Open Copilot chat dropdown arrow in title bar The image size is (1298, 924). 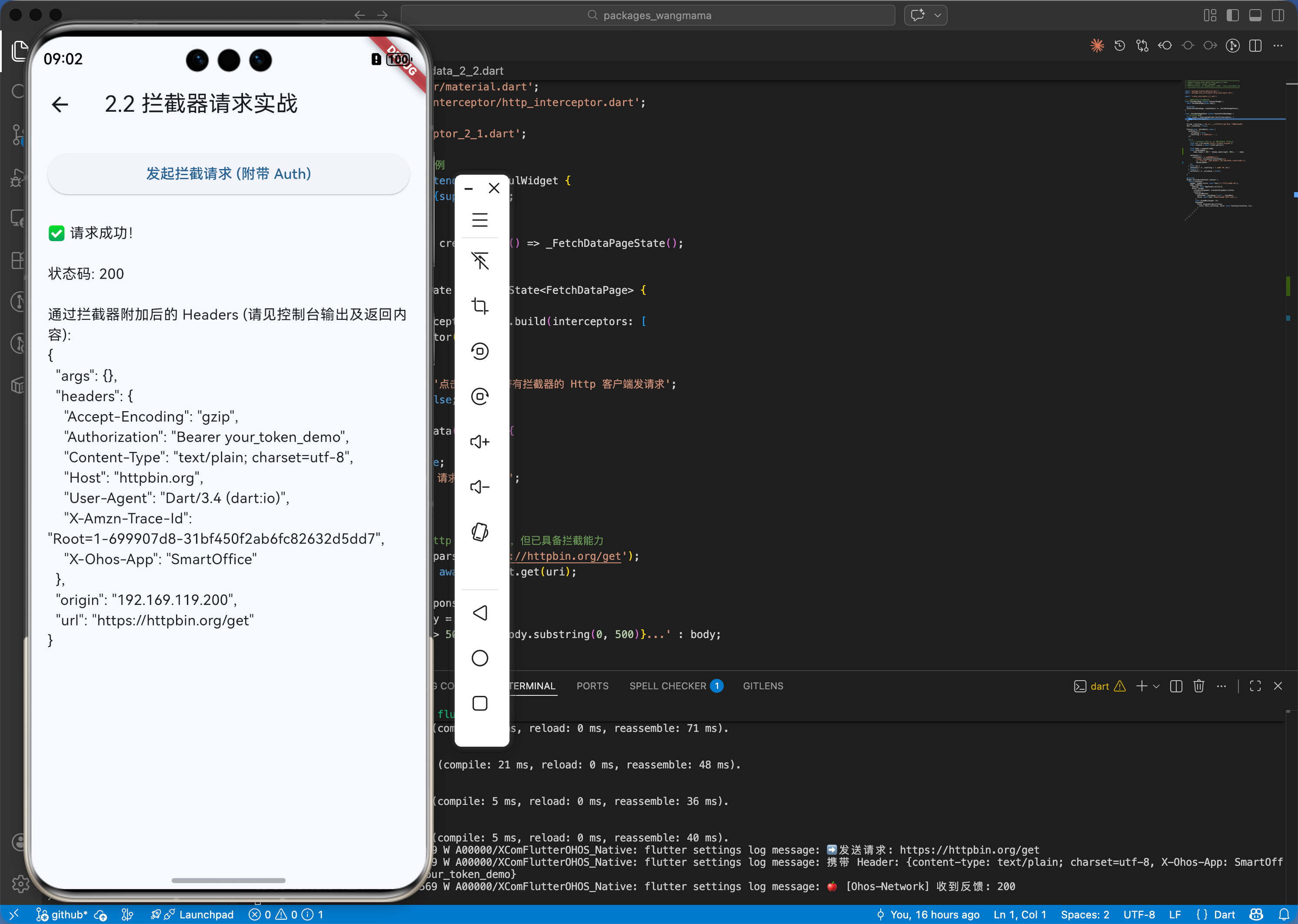click(937, 15)
